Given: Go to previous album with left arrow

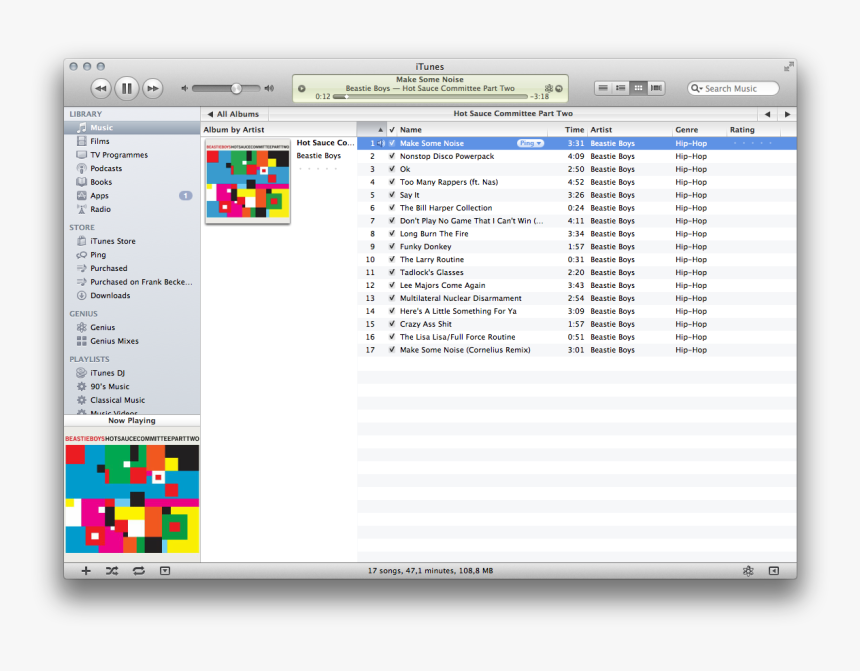Looking at the screenshot, I should [x=767, y=114].
